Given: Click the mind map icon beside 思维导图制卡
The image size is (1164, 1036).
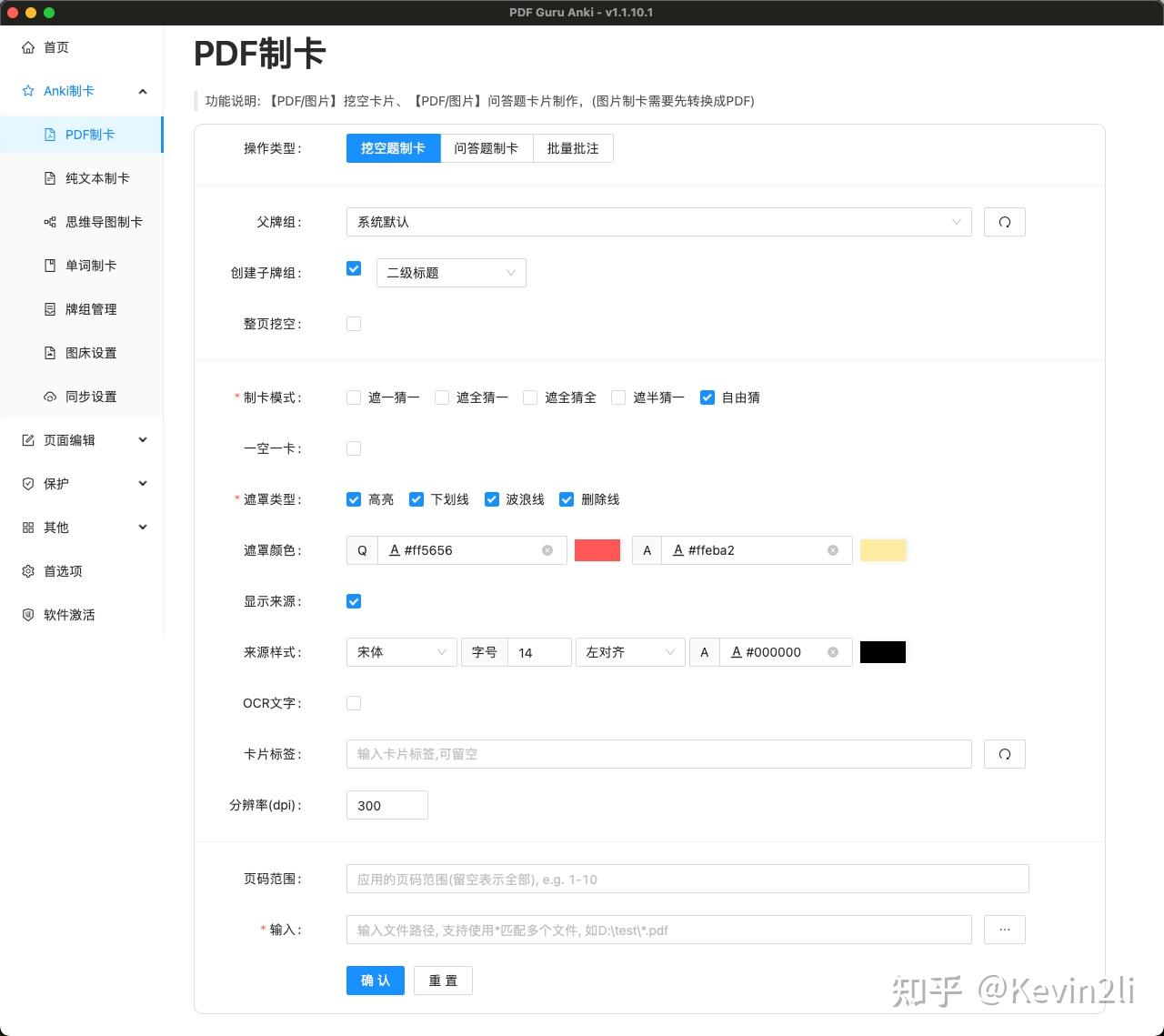Looking at the screenshot, I should 50,222.
